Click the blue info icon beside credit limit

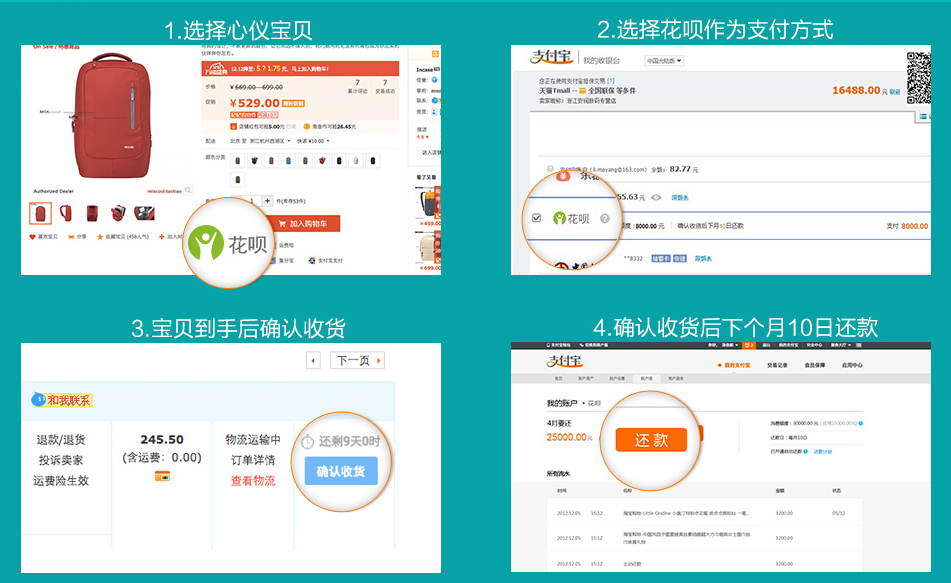(x=861, y=423)
